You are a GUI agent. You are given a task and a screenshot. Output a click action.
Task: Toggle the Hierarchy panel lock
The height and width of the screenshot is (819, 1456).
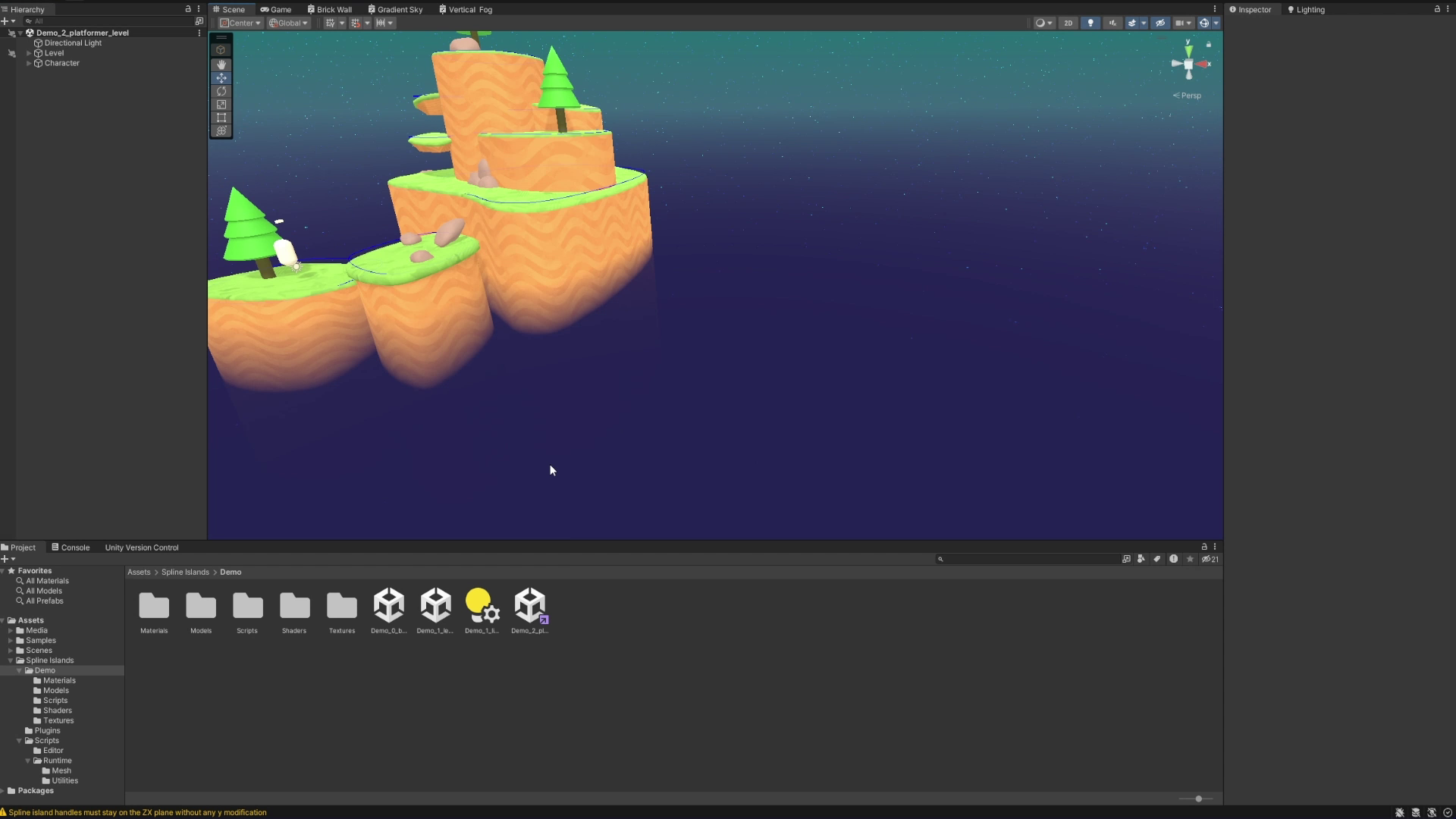coord(188,9)
